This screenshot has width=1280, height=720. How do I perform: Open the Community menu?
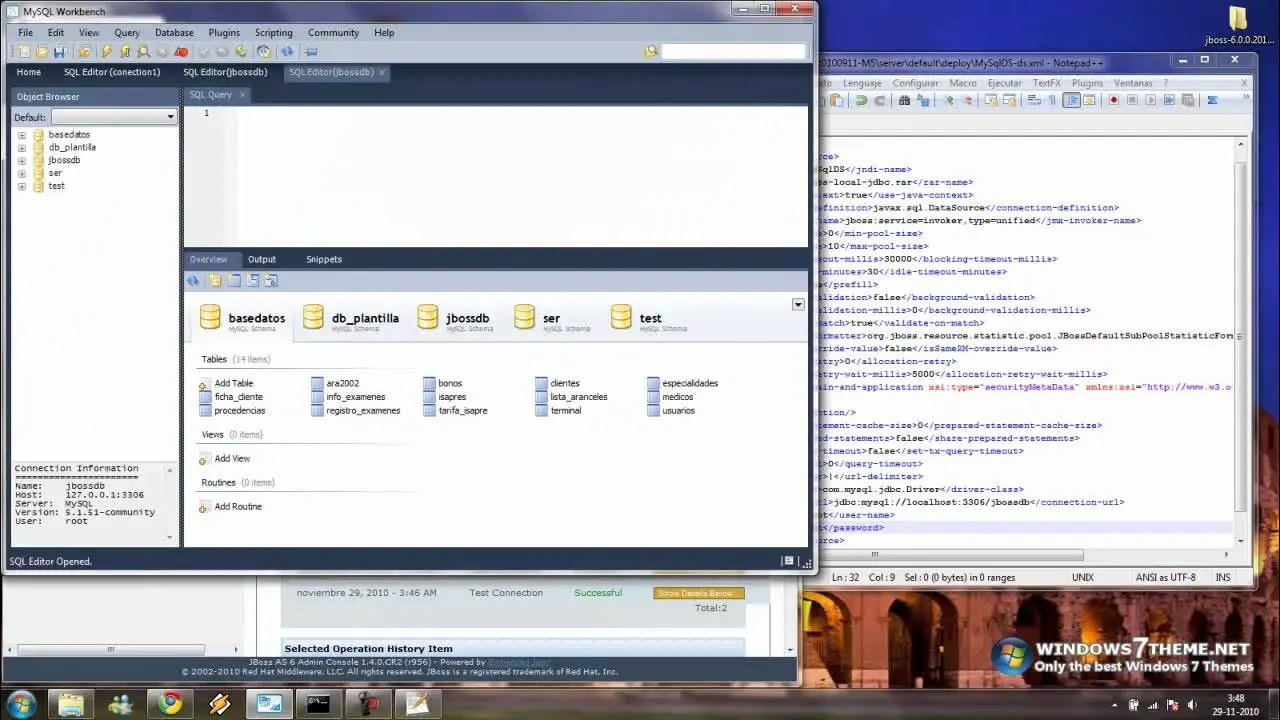pyautogui.click(x=333, y=32)
